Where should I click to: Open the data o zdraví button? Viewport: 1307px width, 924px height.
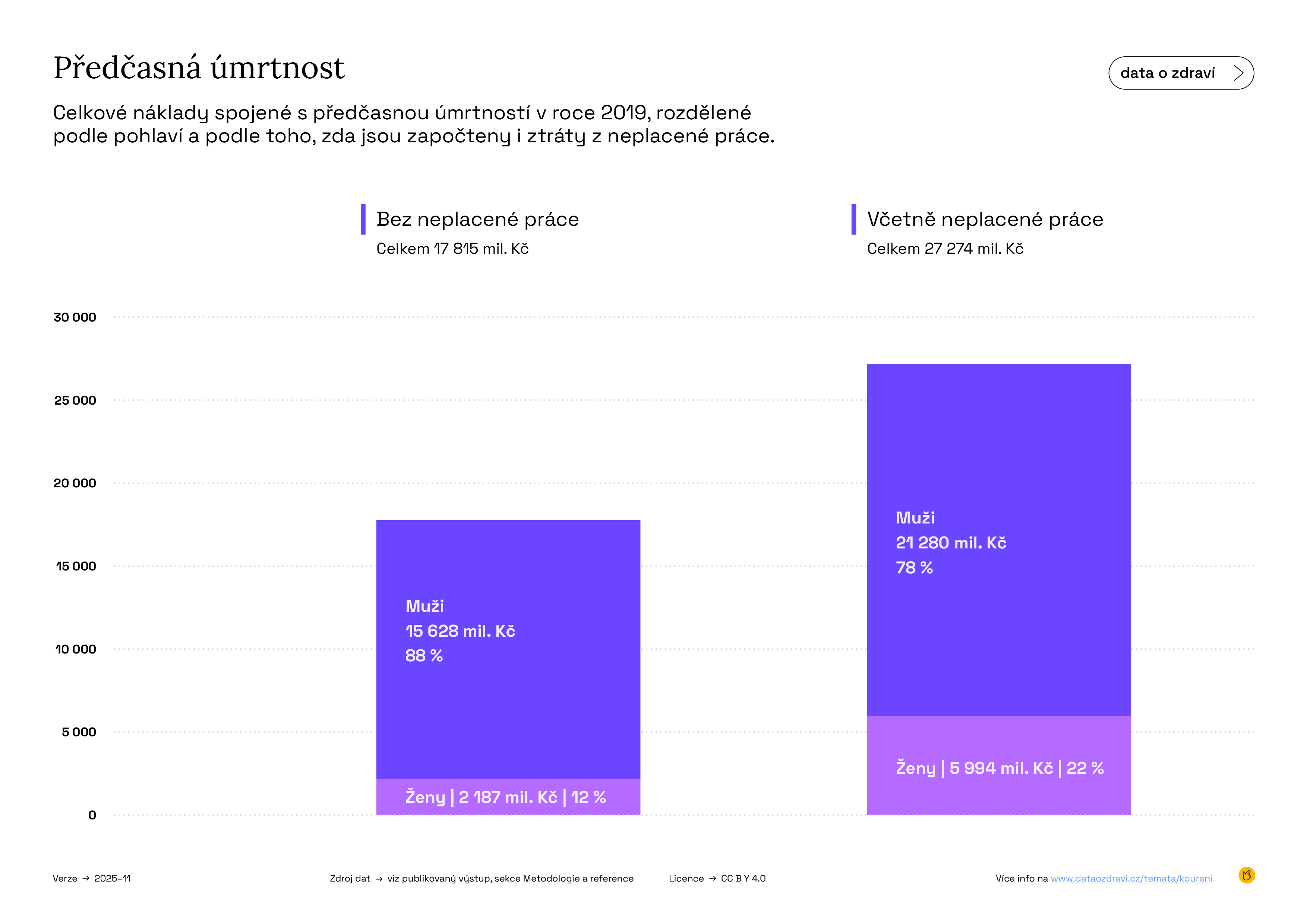[1181, 73]
